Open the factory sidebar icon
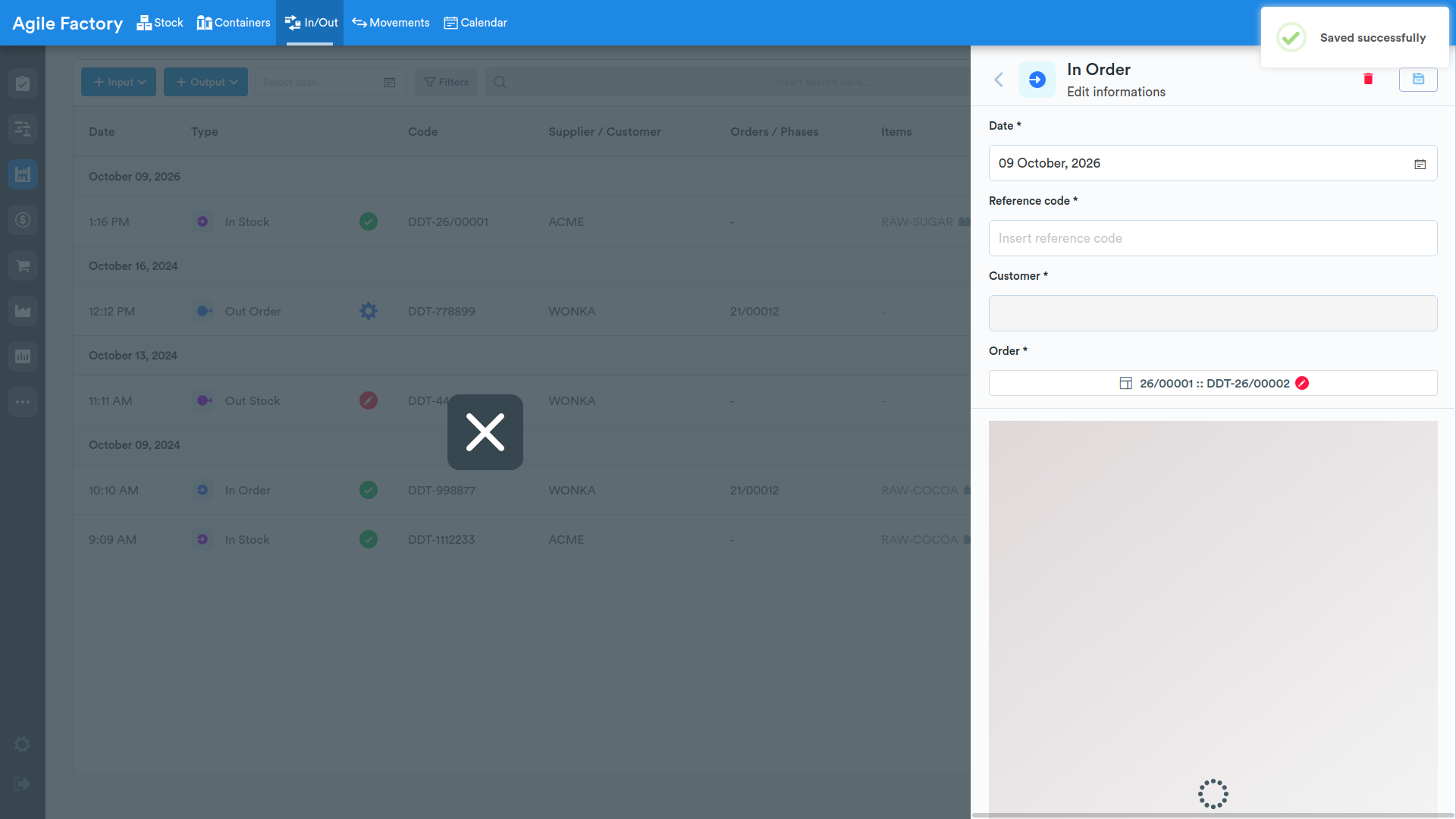 [x=23, y=311]
